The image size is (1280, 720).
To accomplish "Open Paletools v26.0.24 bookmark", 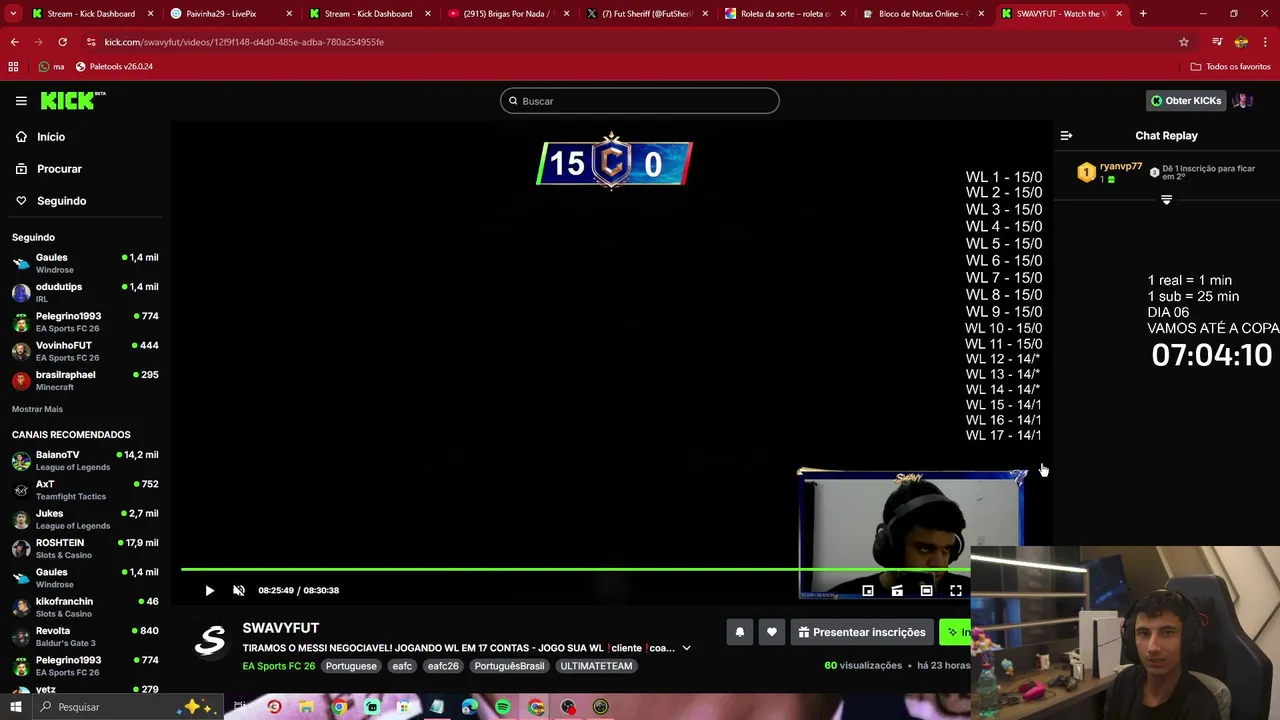I will (x=114, y=66).
